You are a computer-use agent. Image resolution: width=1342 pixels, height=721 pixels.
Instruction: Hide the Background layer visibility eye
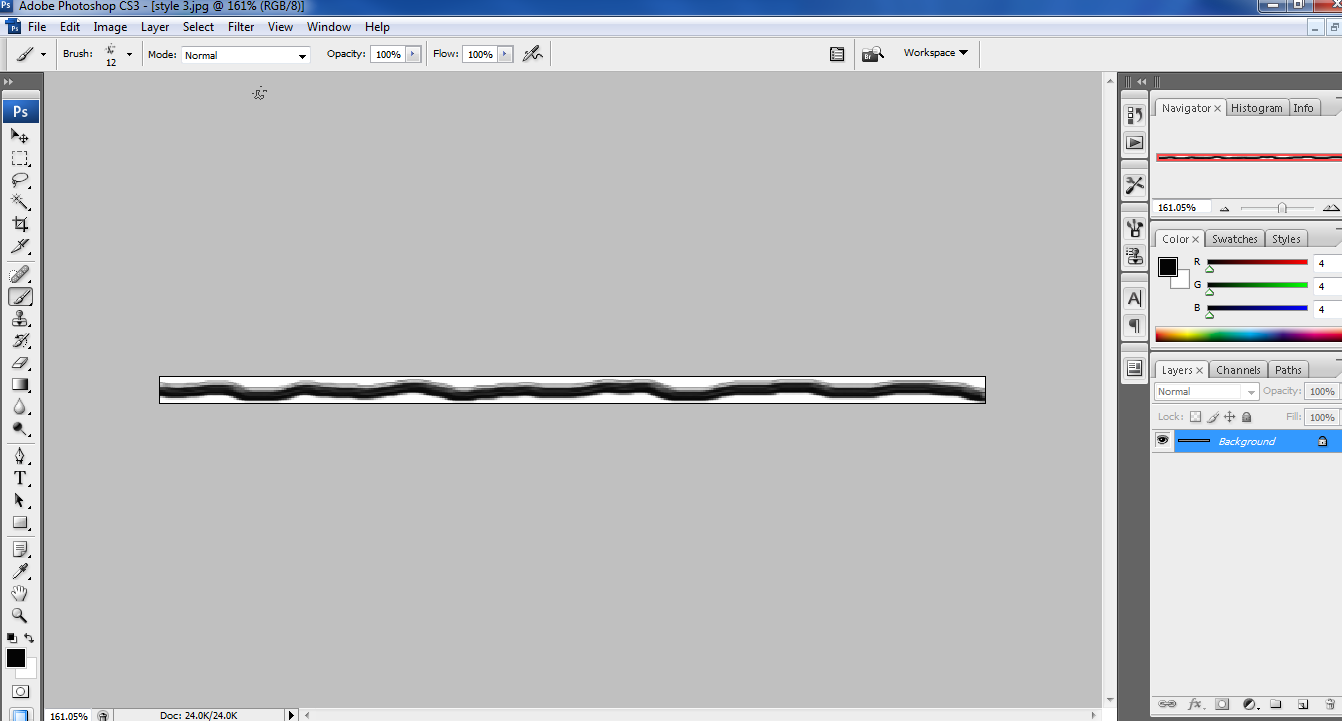(1162, 440)
